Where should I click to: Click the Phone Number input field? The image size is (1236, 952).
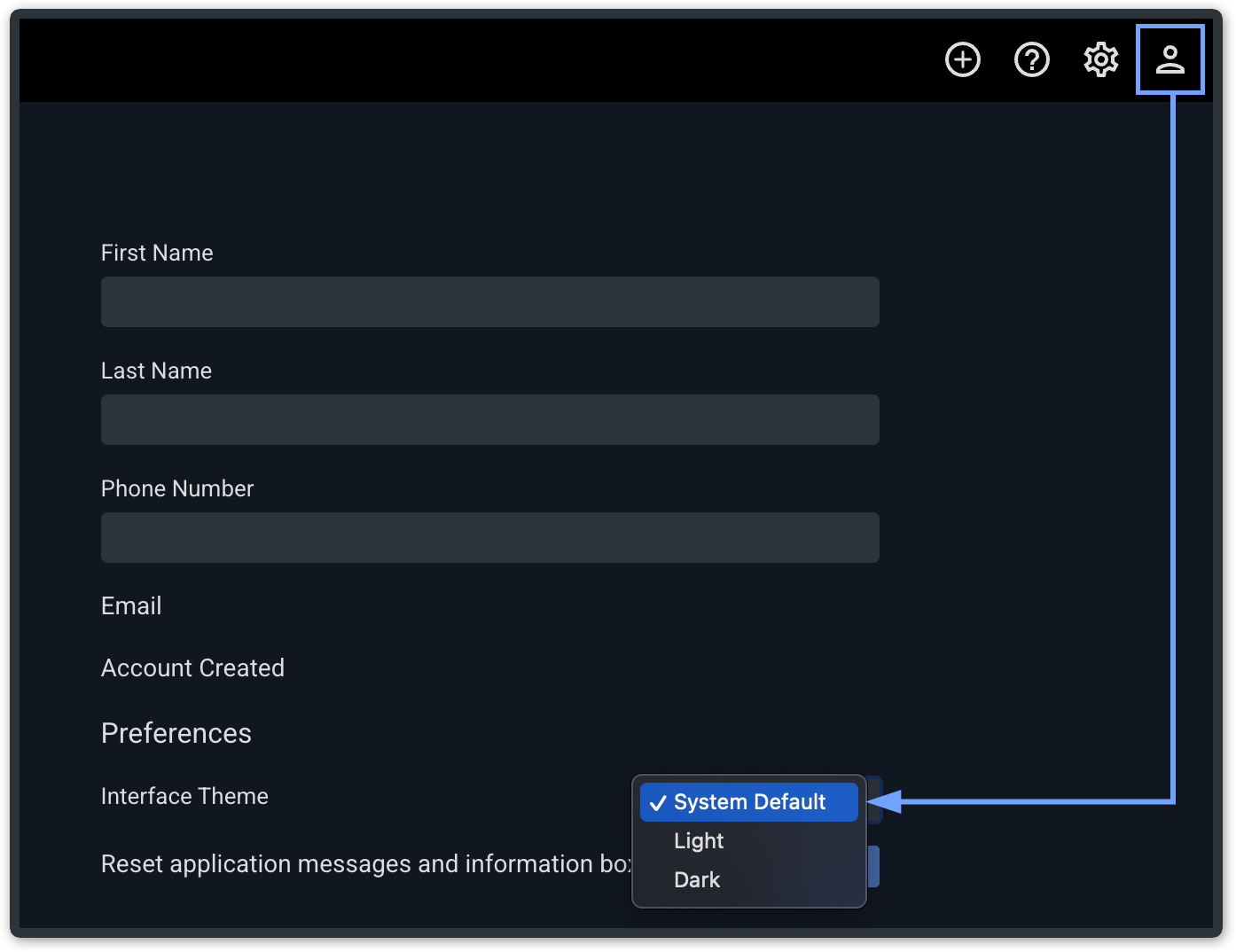[489, 538]
